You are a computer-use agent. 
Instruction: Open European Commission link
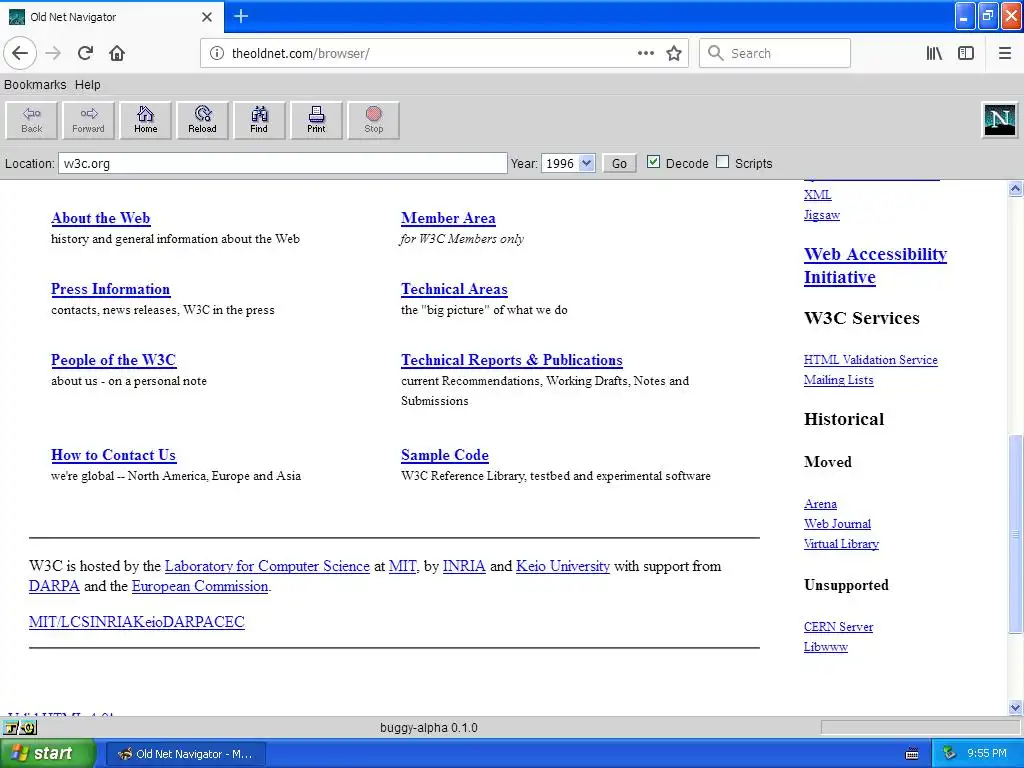click(x=200, y=586)
